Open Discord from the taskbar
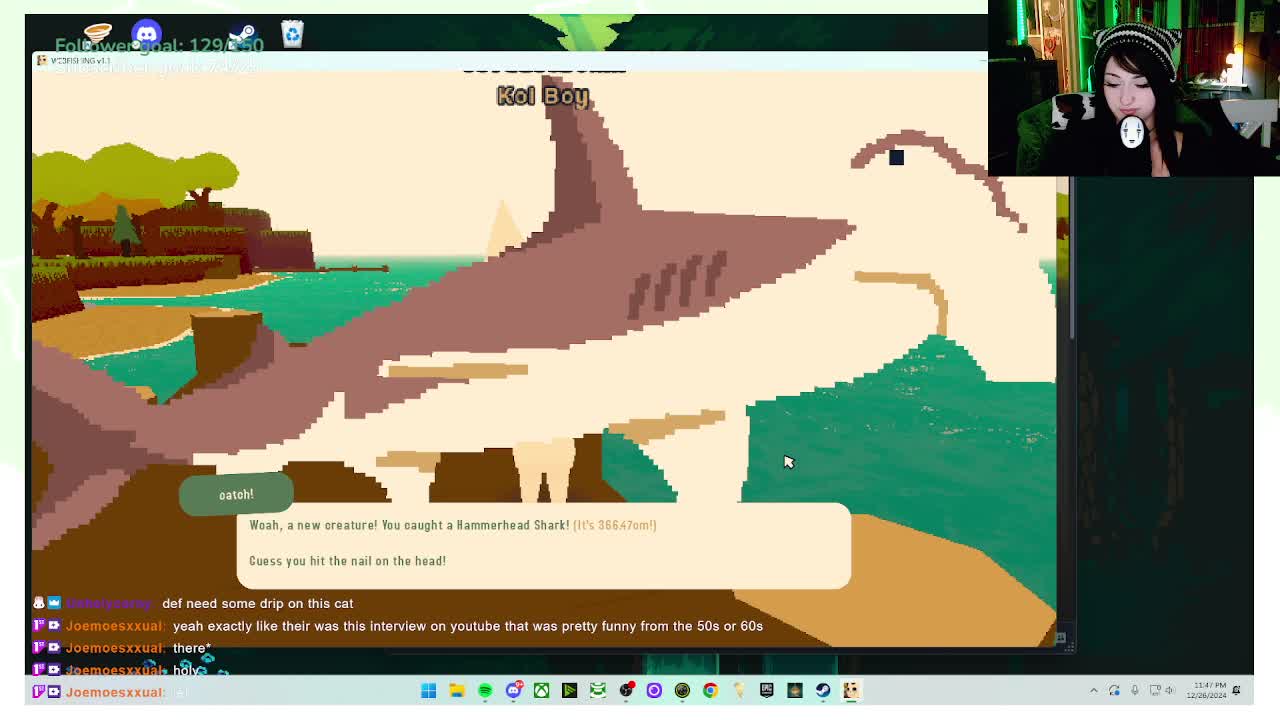 [x=513, y=690]
